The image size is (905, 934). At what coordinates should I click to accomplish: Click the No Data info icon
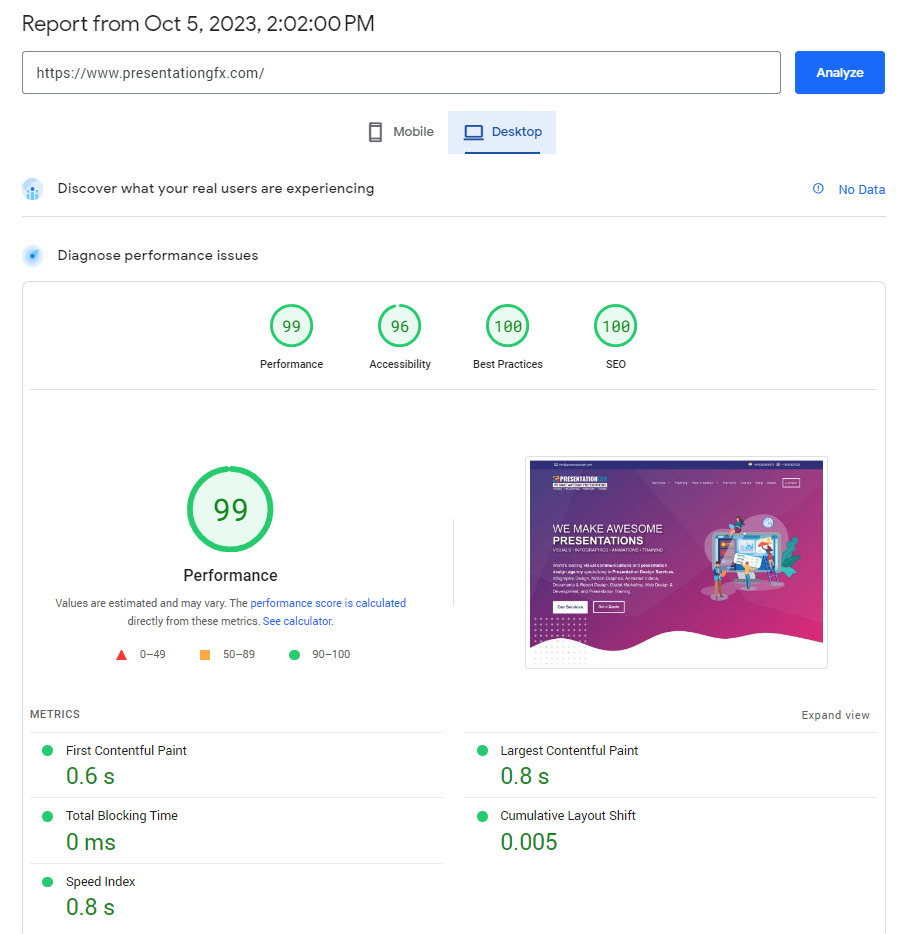[818, 189]
